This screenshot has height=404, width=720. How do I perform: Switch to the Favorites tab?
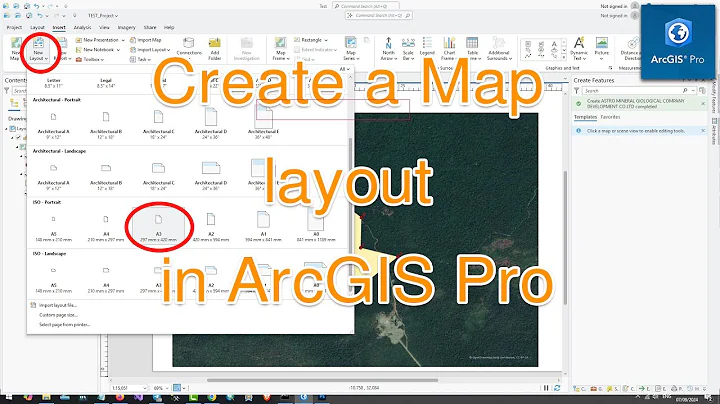tap(610, 117)
